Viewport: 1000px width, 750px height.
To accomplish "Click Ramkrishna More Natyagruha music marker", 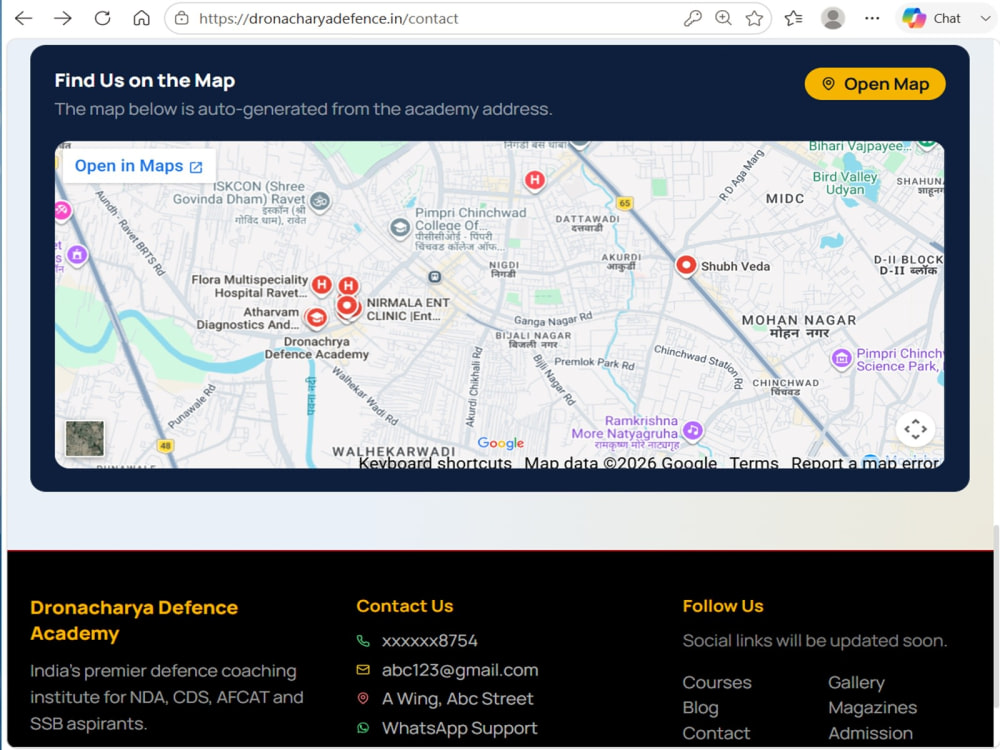I will (692, 430).
